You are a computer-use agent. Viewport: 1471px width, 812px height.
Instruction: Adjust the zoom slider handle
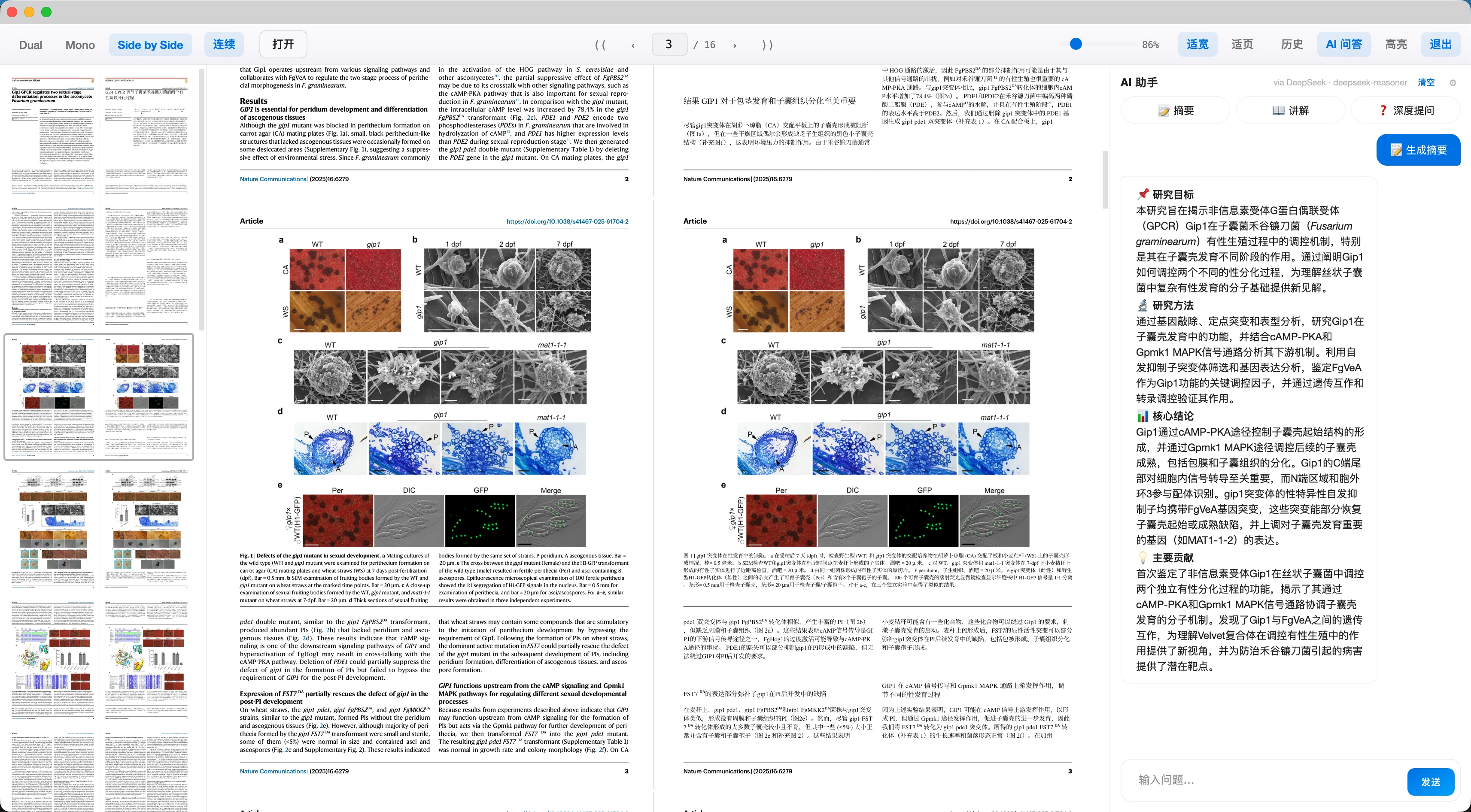1076,44
